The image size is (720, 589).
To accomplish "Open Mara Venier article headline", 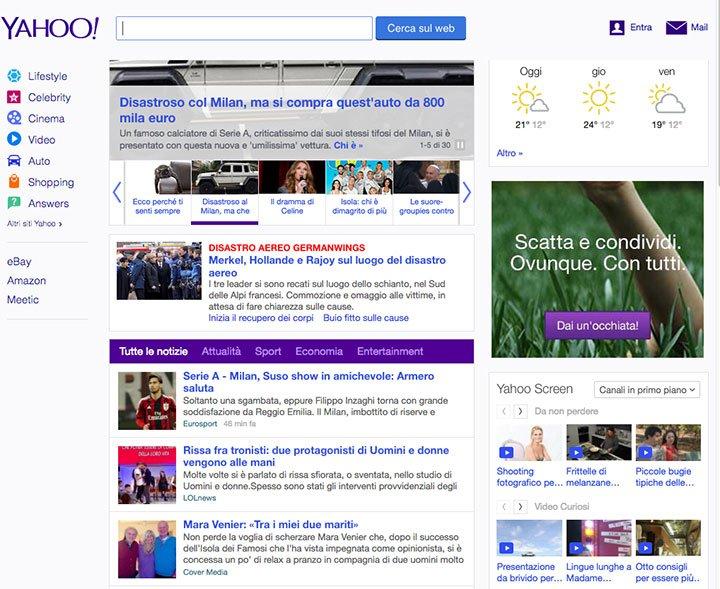I will (x=270, y=524).
